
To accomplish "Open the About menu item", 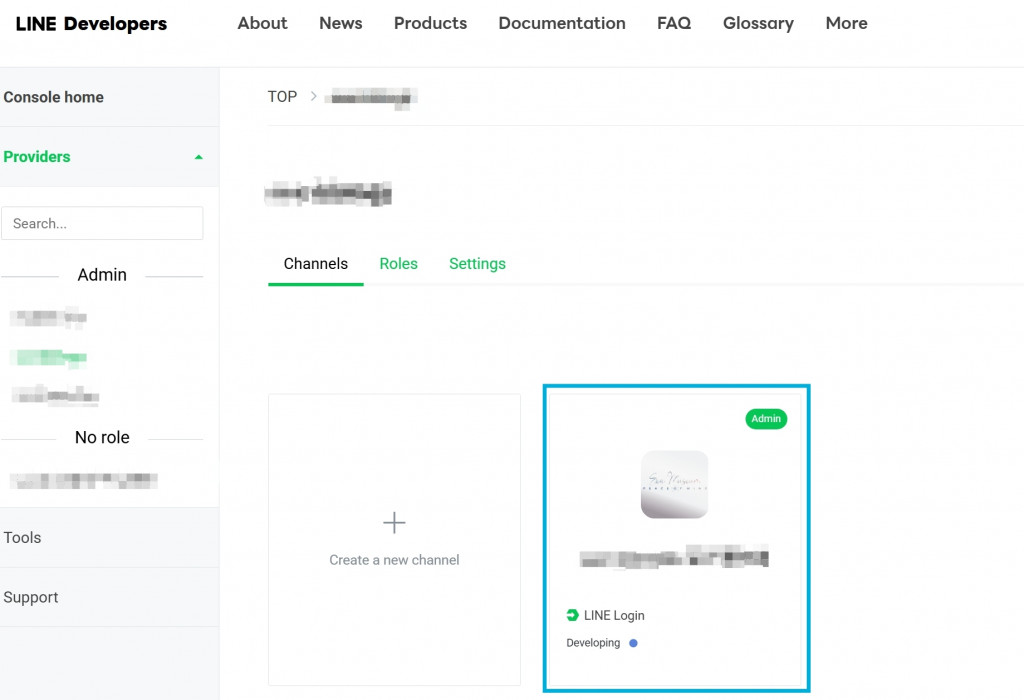I will pos(262,23).
